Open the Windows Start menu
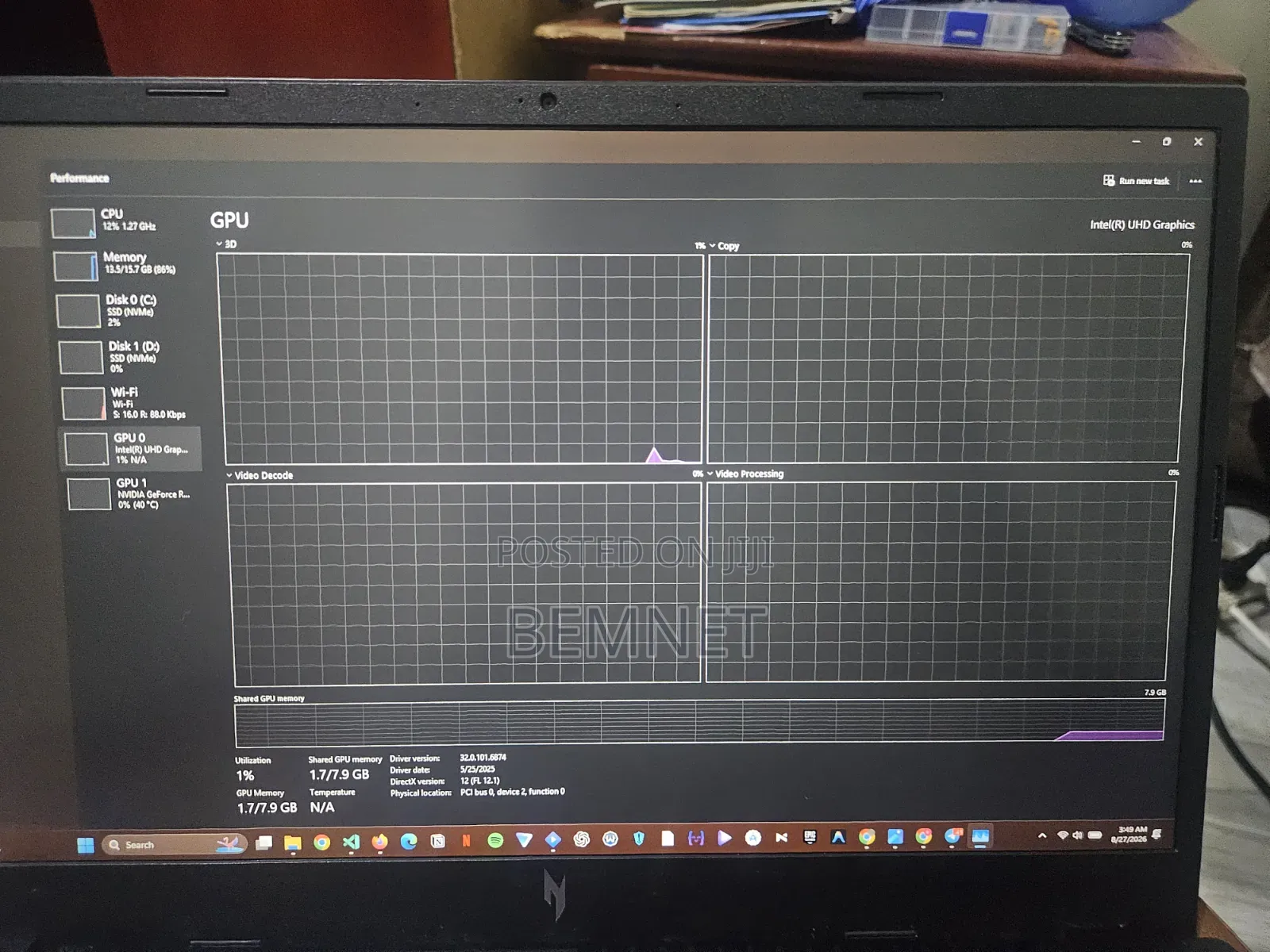1270x952 pixels. point(86,845)
